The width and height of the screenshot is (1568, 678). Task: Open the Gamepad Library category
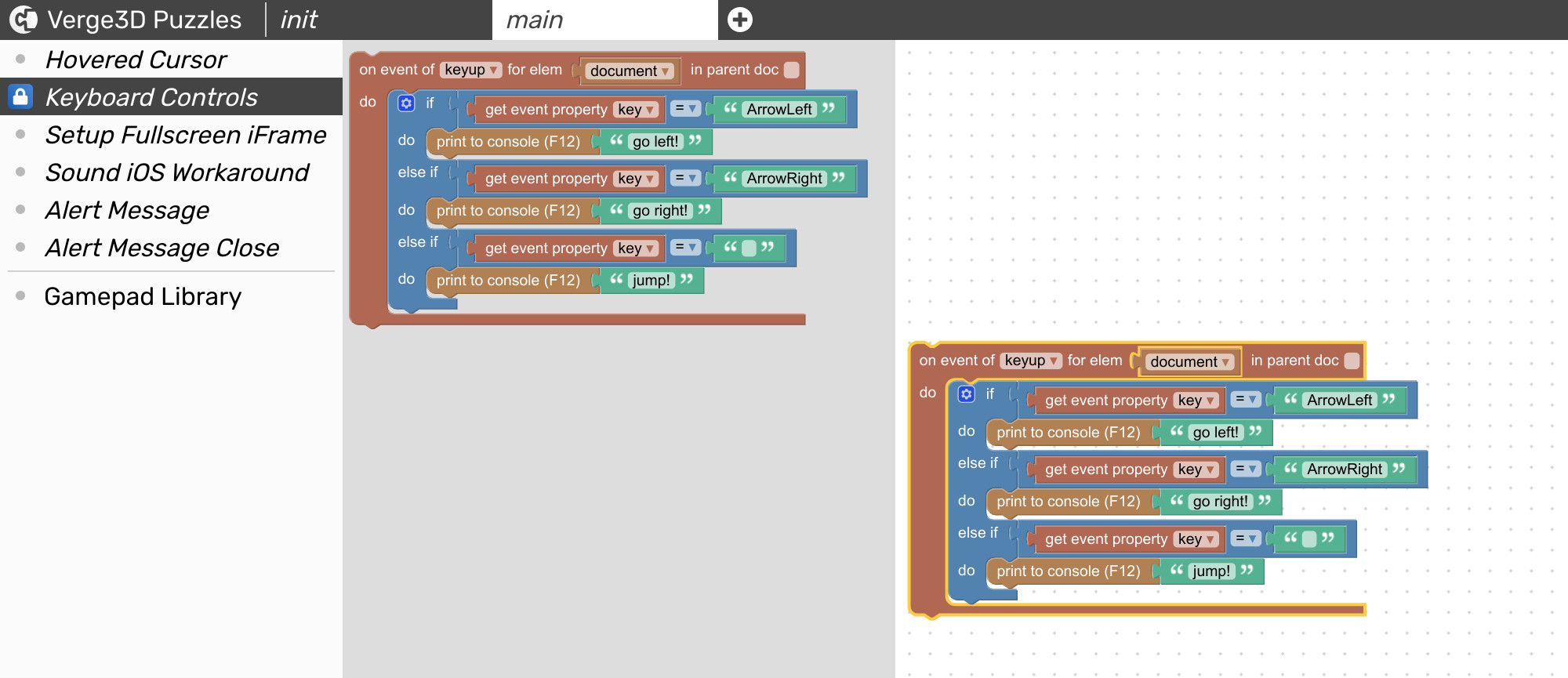[143, 296]
